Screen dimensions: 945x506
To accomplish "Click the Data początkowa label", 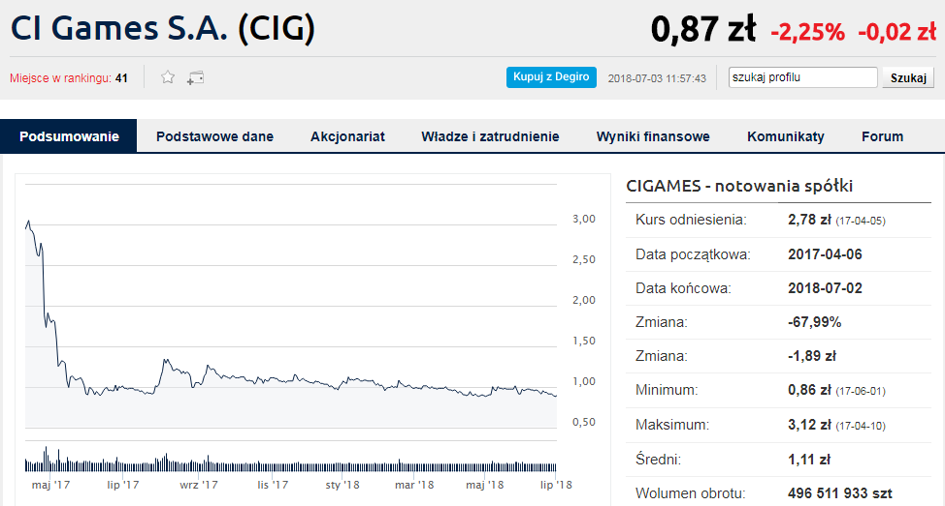I will (693, 254).
